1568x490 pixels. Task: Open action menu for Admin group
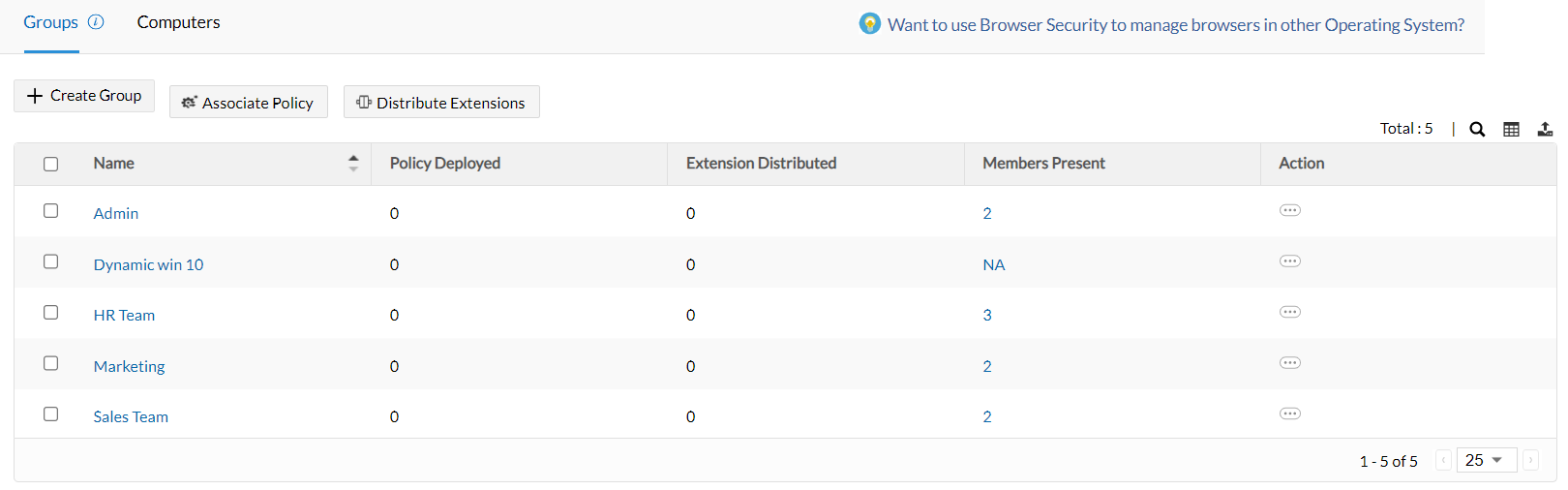click(x=1290, y=210)
